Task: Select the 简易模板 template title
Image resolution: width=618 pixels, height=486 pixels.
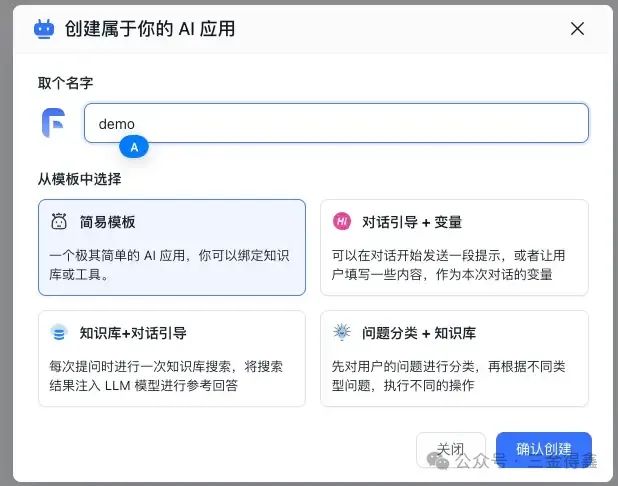Action: [x=107, y=222]
